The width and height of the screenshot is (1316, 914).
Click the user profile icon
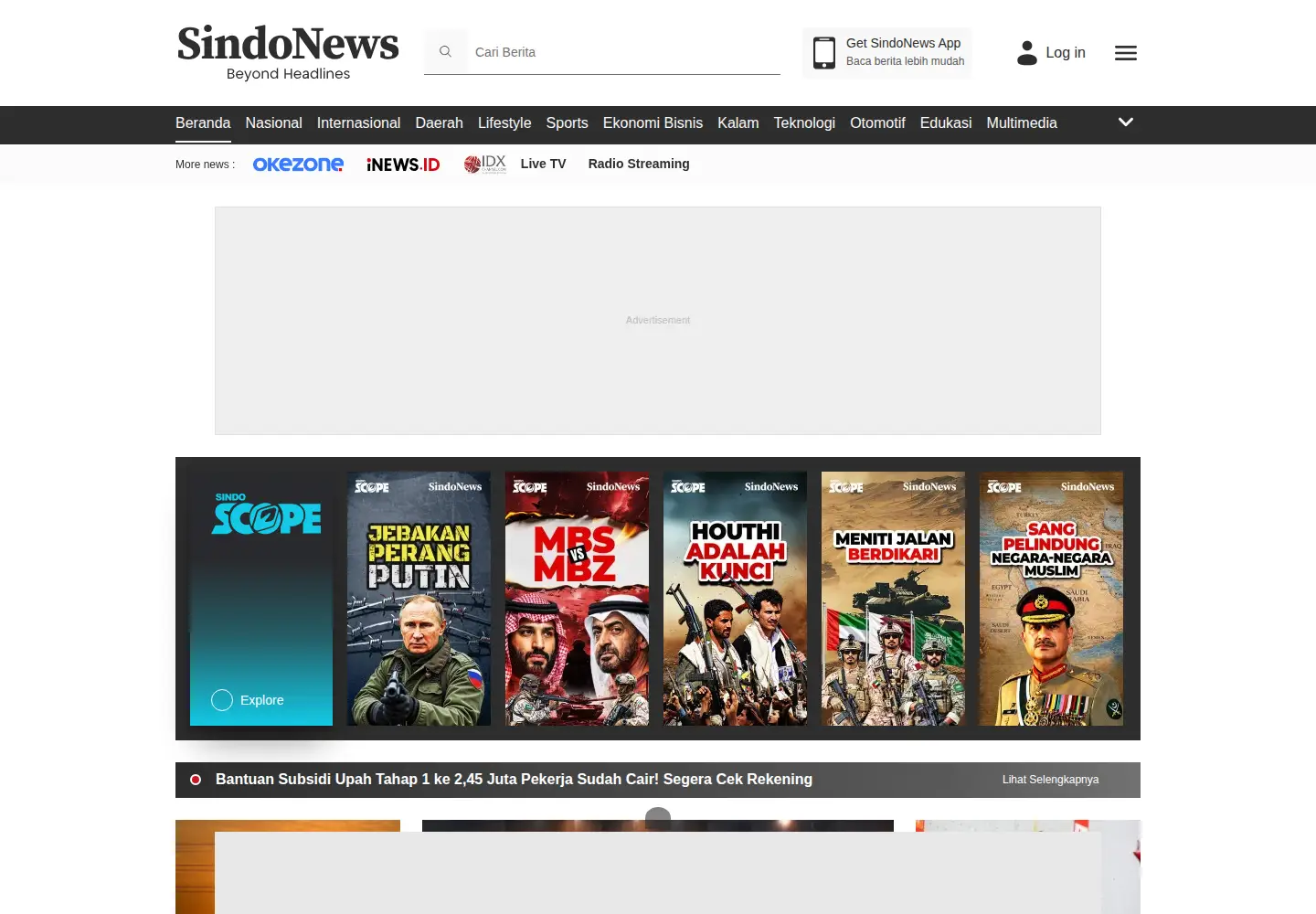[x=1027, y=53]
